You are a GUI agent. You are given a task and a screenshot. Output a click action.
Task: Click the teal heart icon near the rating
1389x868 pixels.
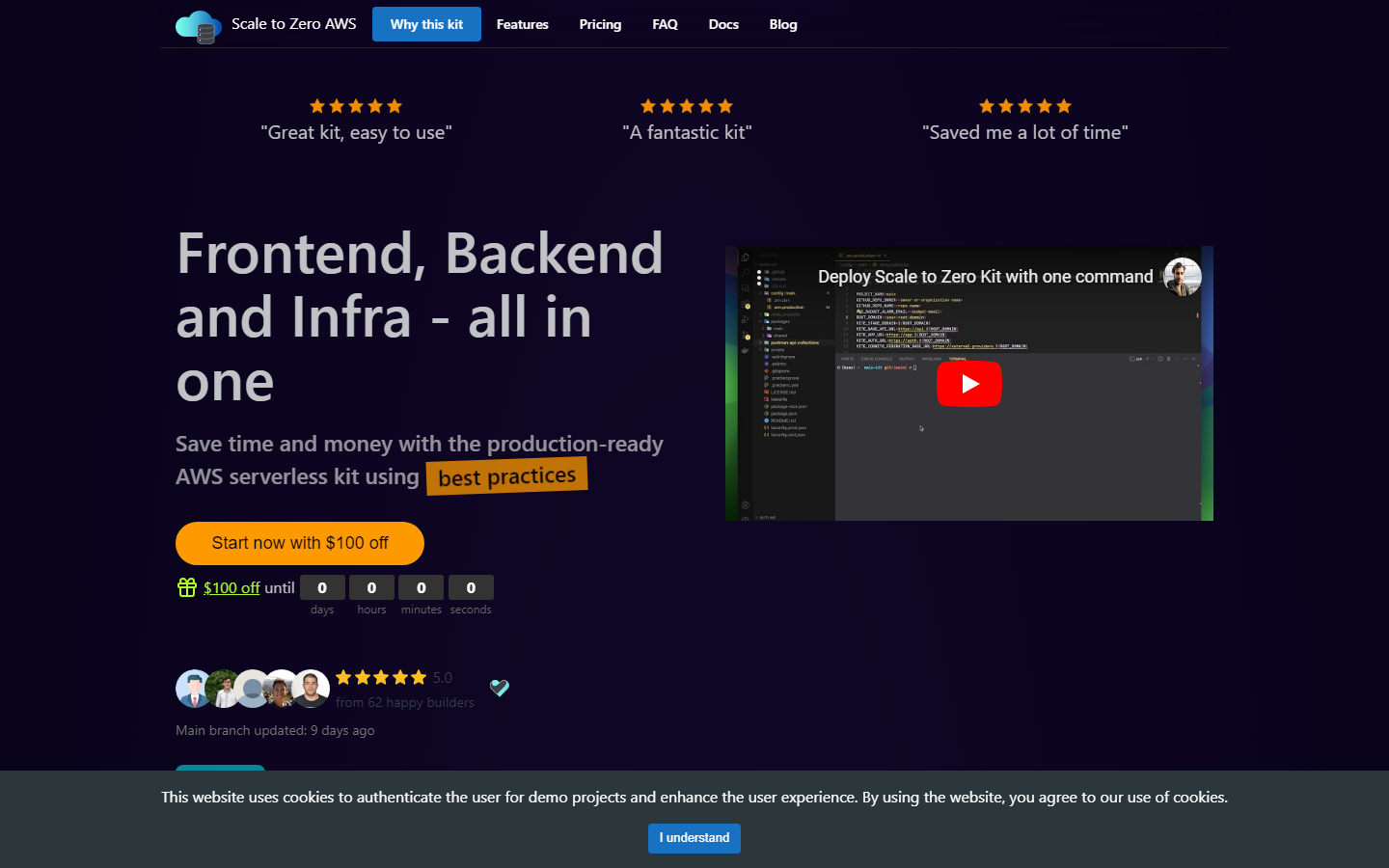click(x=500, y=688)
